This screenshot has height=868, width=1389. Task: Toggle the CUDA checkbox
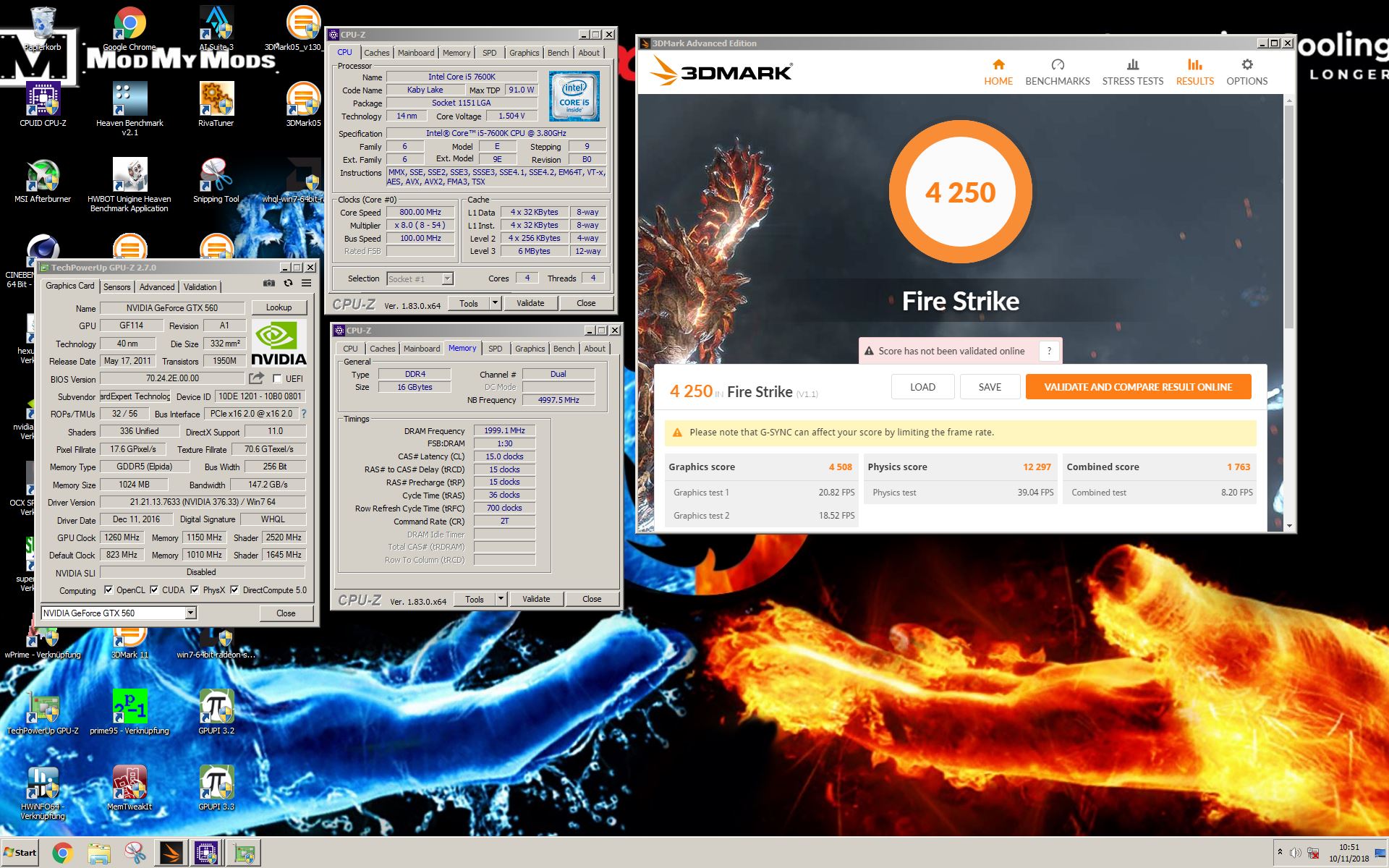(x=154, y=590)
